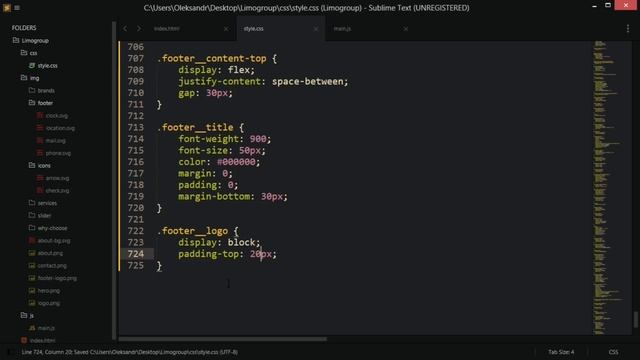Viewport: 640px width, 360px height.
Task: Open the tab overflow three-dots menu
Action: pos(628,29)
